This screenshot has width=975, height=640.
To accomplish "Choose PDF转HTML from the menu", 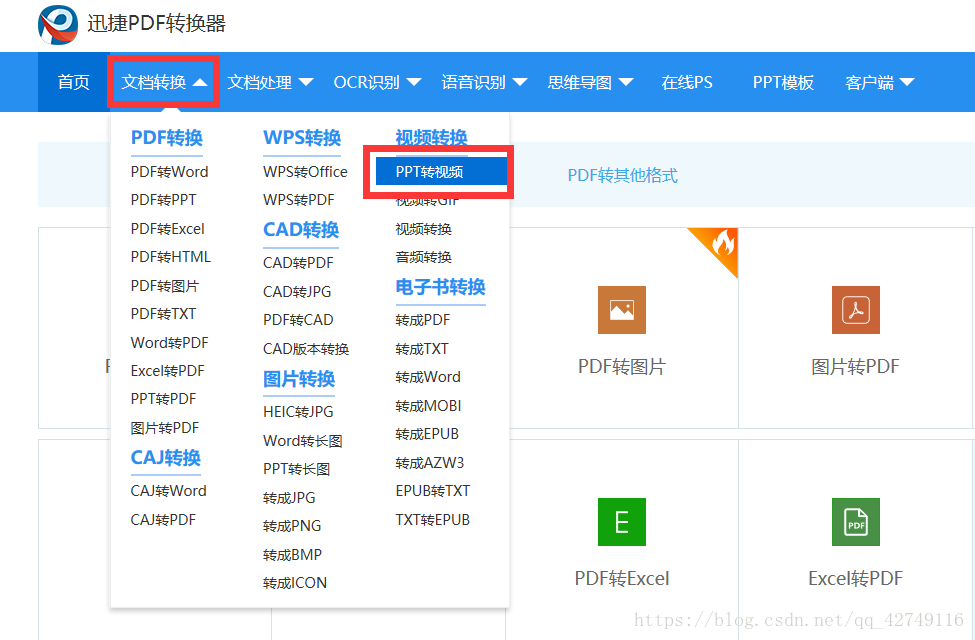I will tap(170, 257).
